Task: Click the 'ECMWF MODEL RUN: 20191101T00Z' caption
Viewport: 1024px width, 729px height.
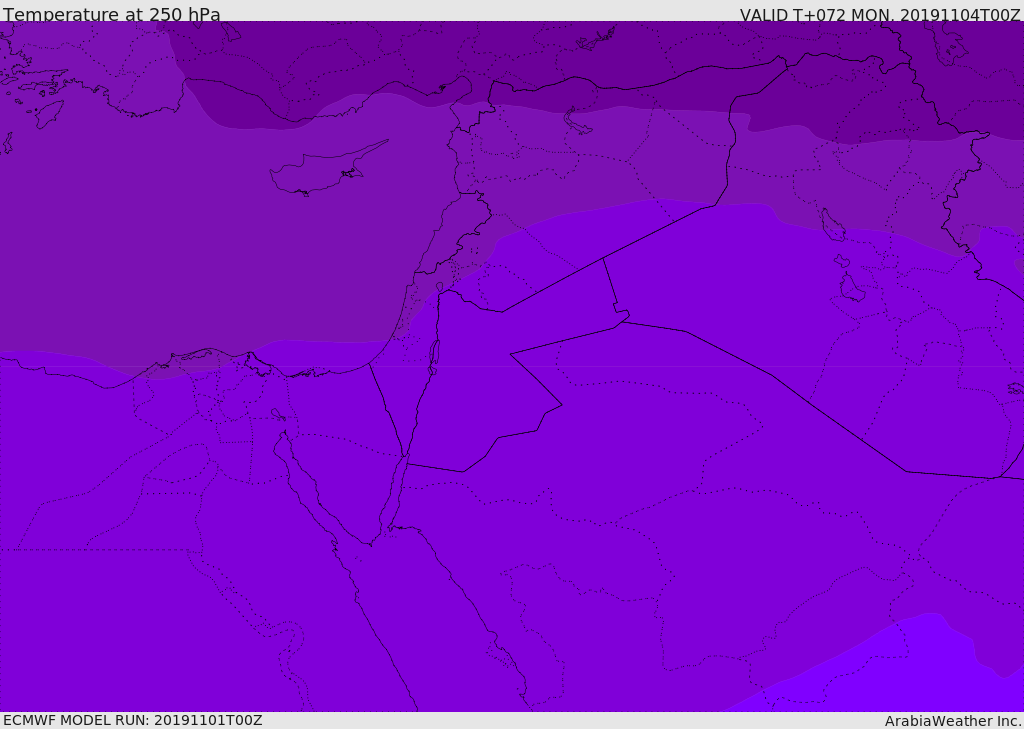Action: (133, 720)
